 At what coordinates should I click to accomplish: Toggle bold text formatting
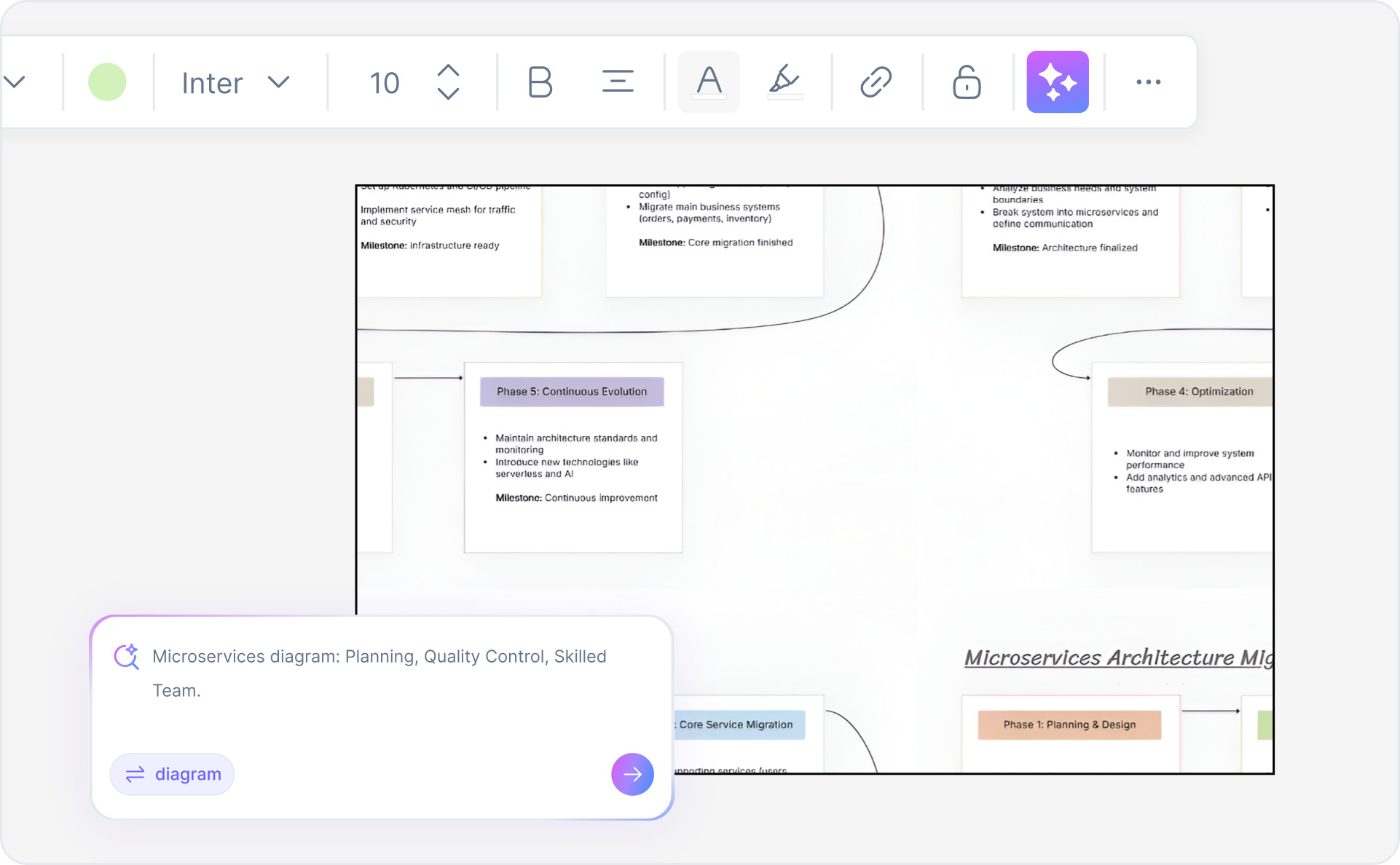(x=540, y=82)
